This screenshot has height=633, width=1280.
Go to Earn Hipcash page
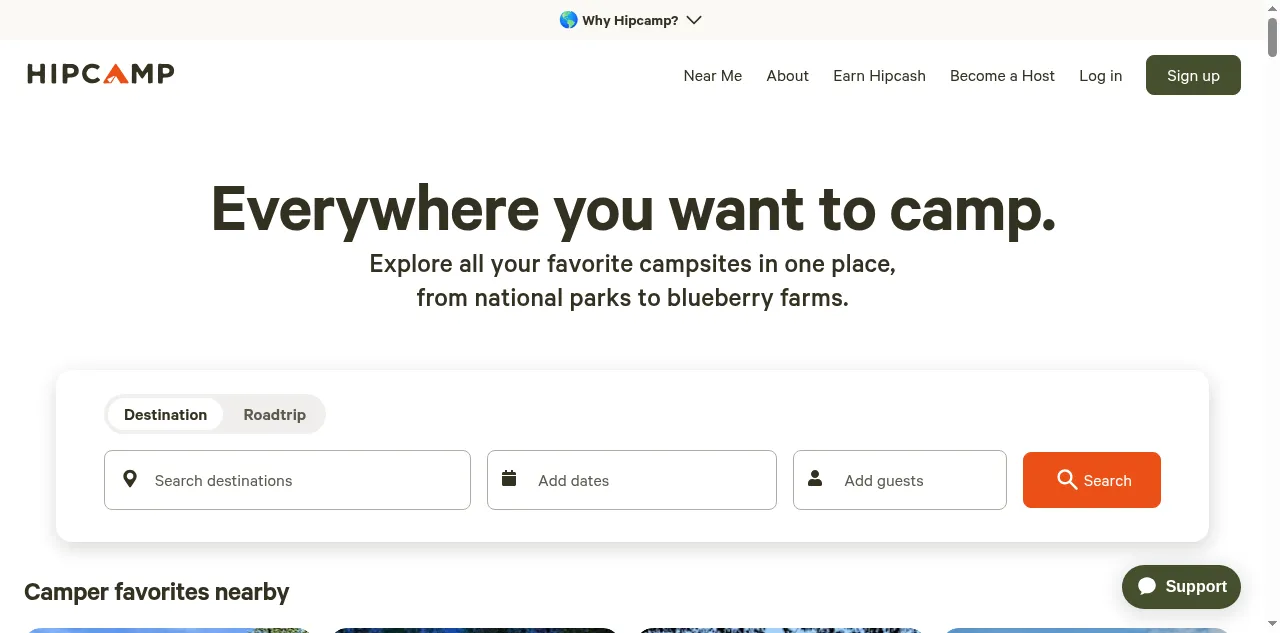pyautogui.click(x=879, y=76)
